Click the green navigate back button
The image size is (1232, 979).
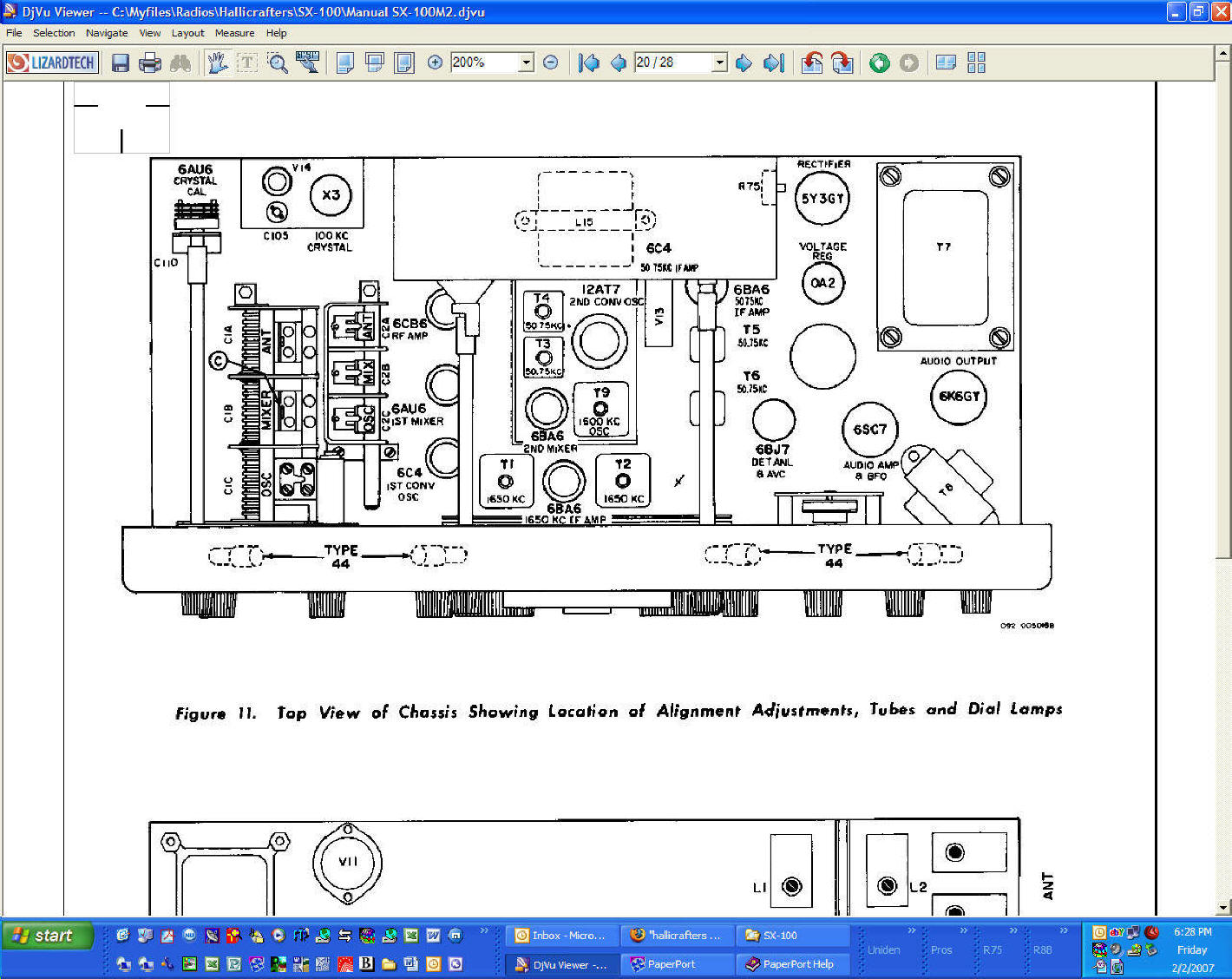pyautogui.click(x=880, y=62)
